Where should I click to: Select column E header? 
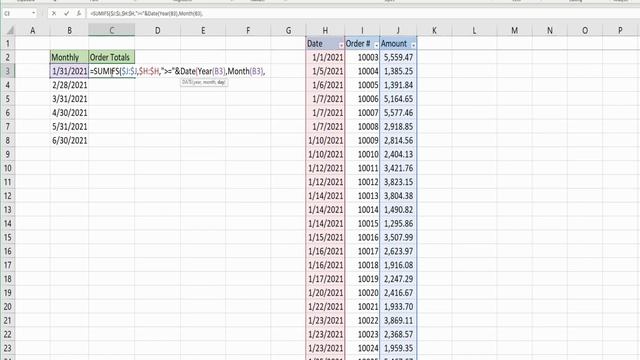[203, 30]
